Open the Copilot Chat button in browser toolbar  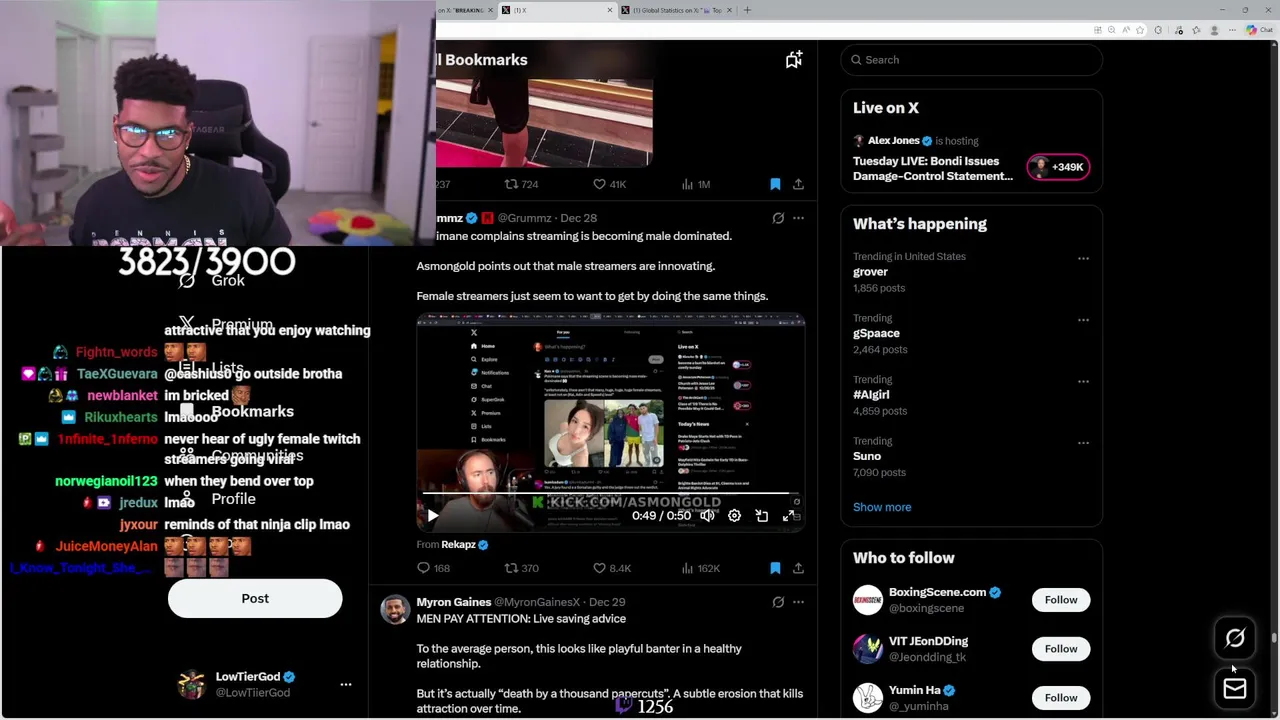tap(1259, 30)
